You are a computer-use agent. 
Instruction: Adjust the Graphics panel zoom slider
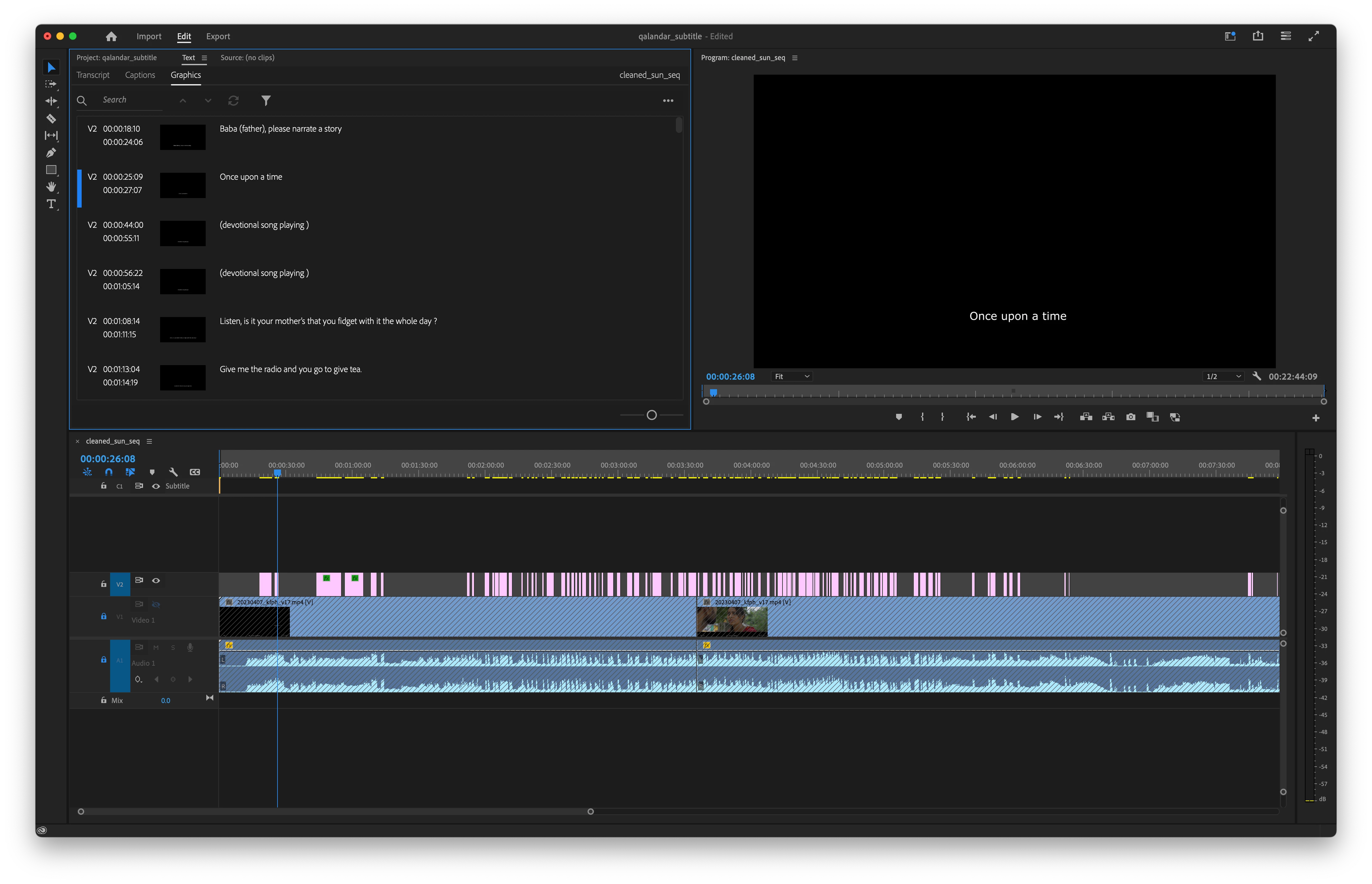point(651,415)
